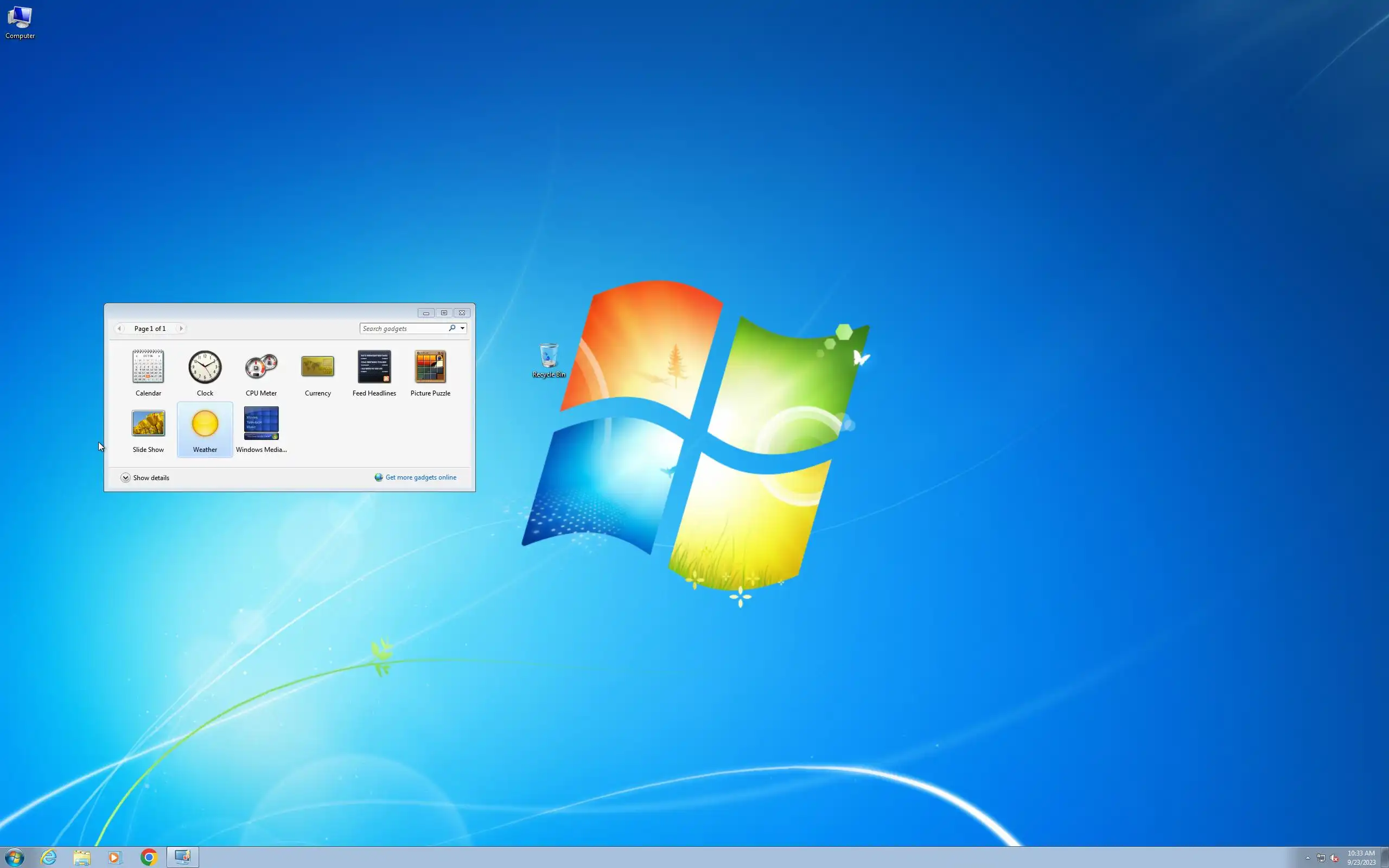The width and height of the screenshot is (1389, 868).
Task: Select the Windows Media Center gadget
Action: coord(261,424)
